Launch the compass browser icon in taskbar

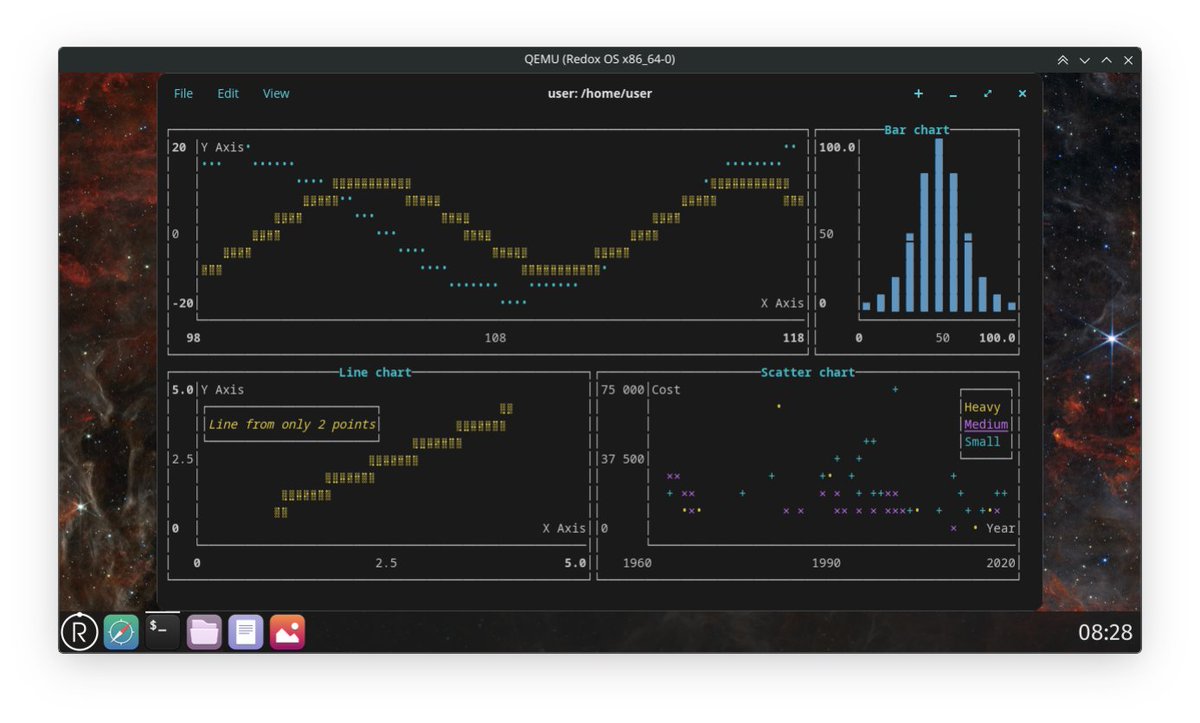coord(121,632)
